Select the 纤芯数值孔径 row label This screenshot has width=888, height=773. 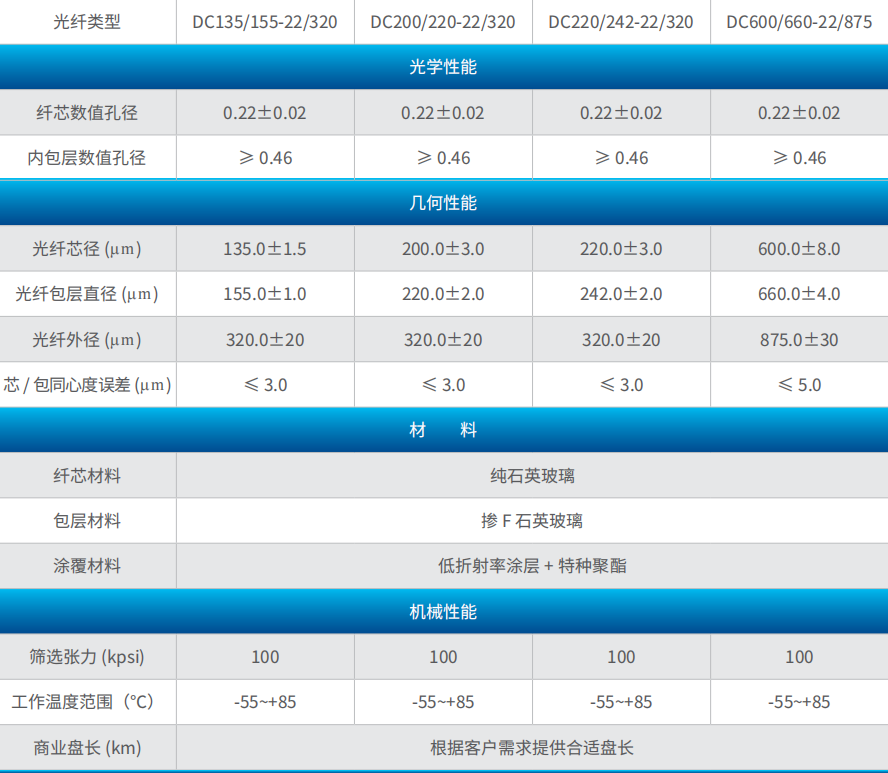pyautogui.click(x=87, y=113)
